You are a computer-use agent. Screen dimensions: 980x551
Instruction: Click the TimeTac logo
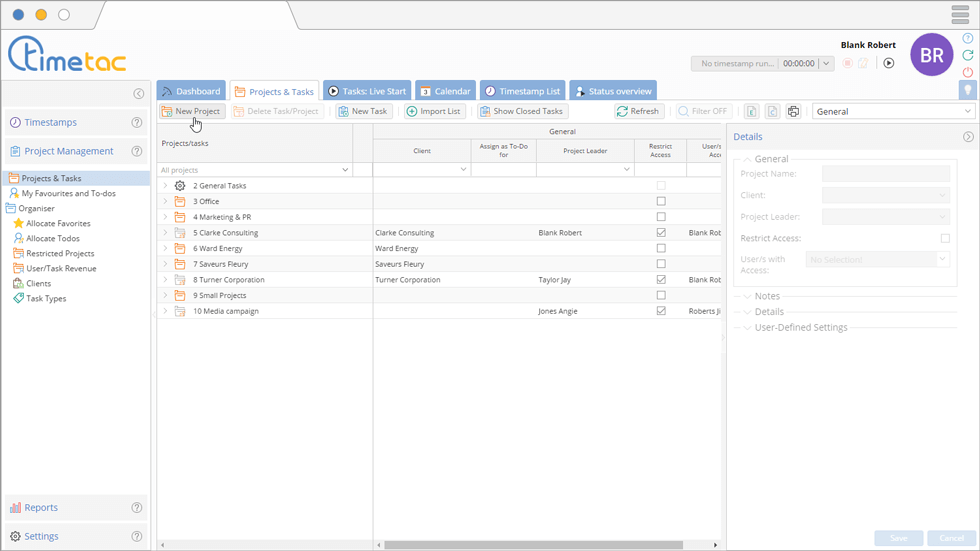tap(67, 54)
